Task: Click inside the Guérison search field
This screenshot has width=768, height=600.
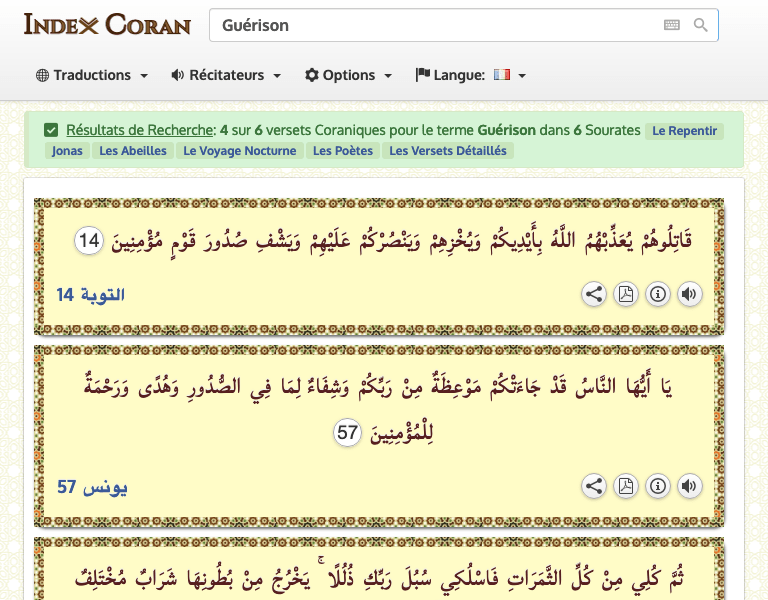Action: click(x=430, y=25)
